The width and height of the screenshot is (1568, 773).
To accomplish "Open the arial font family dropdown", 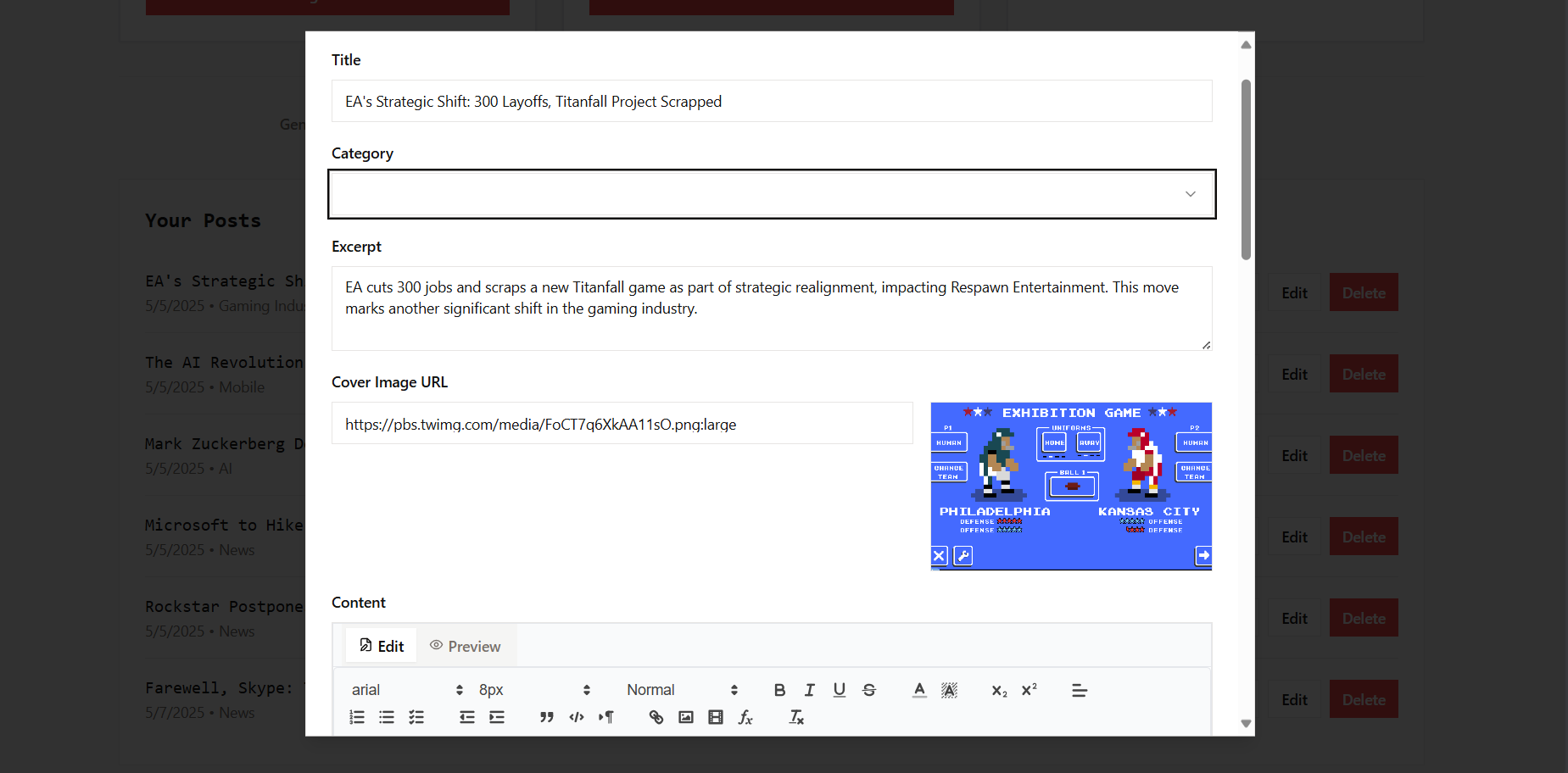I will point(407,690).
